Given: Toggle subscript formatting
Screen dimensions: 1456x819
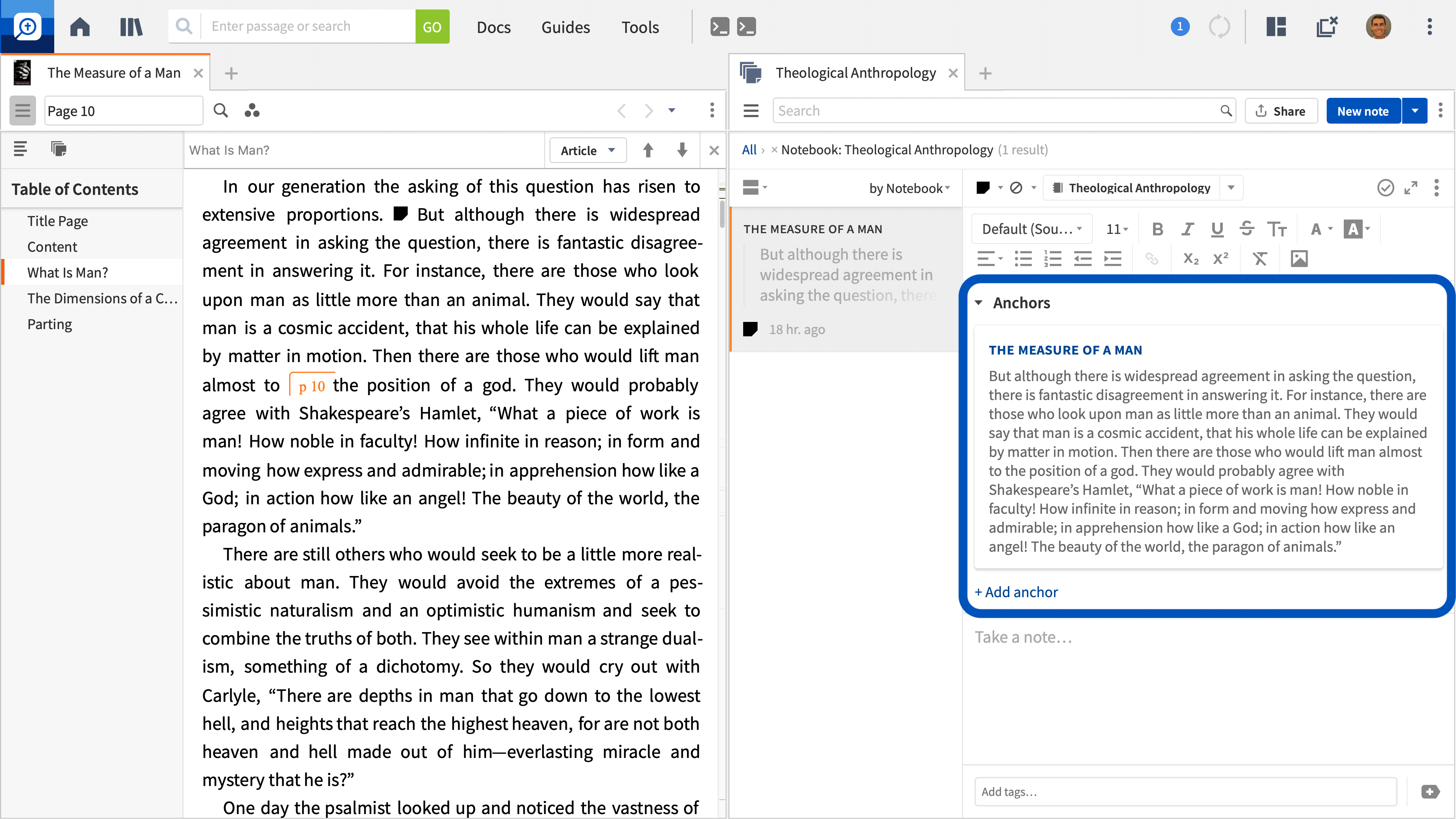Looking at the screenshot, I should [1190, 259].
